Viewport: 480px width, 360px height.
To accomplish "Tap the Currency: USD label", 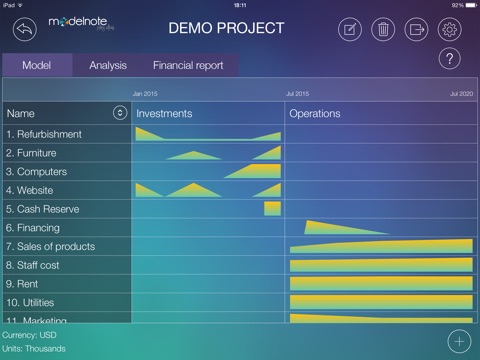I will tap(29, 335).
